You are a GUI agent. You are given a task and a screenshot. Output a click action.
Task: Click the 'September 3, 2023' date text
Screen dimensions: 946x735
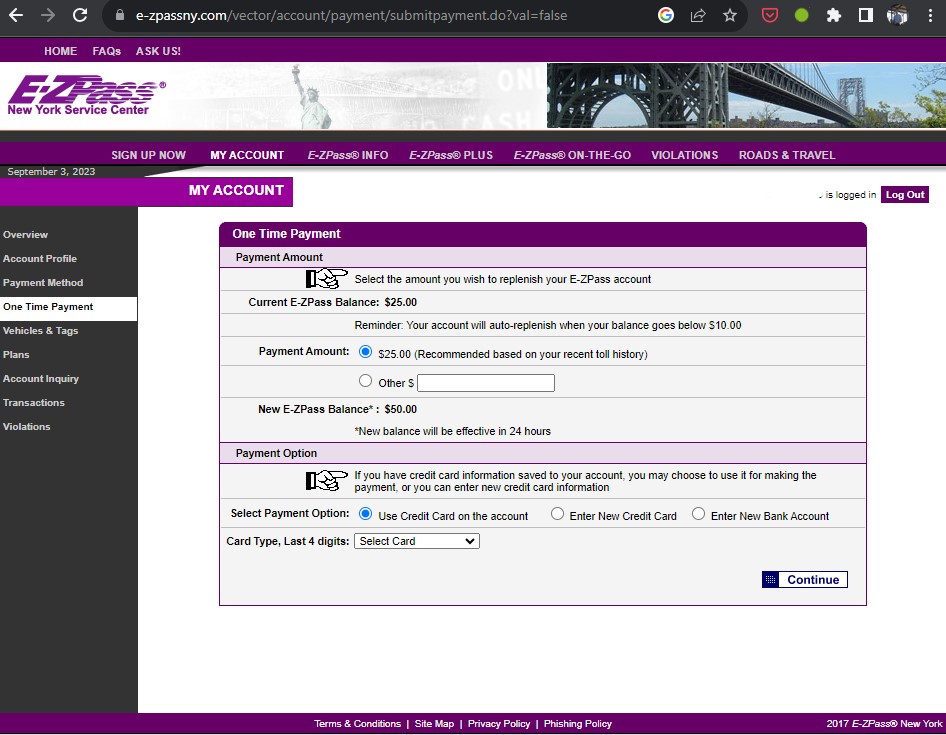click(51, 171)
